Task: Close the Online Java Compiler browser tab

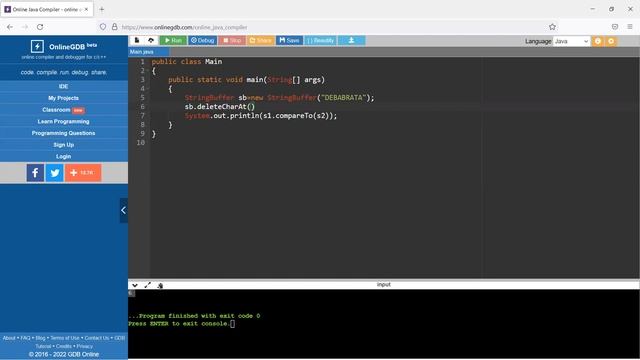Action: pyautogui.click(x=87, y=9)
